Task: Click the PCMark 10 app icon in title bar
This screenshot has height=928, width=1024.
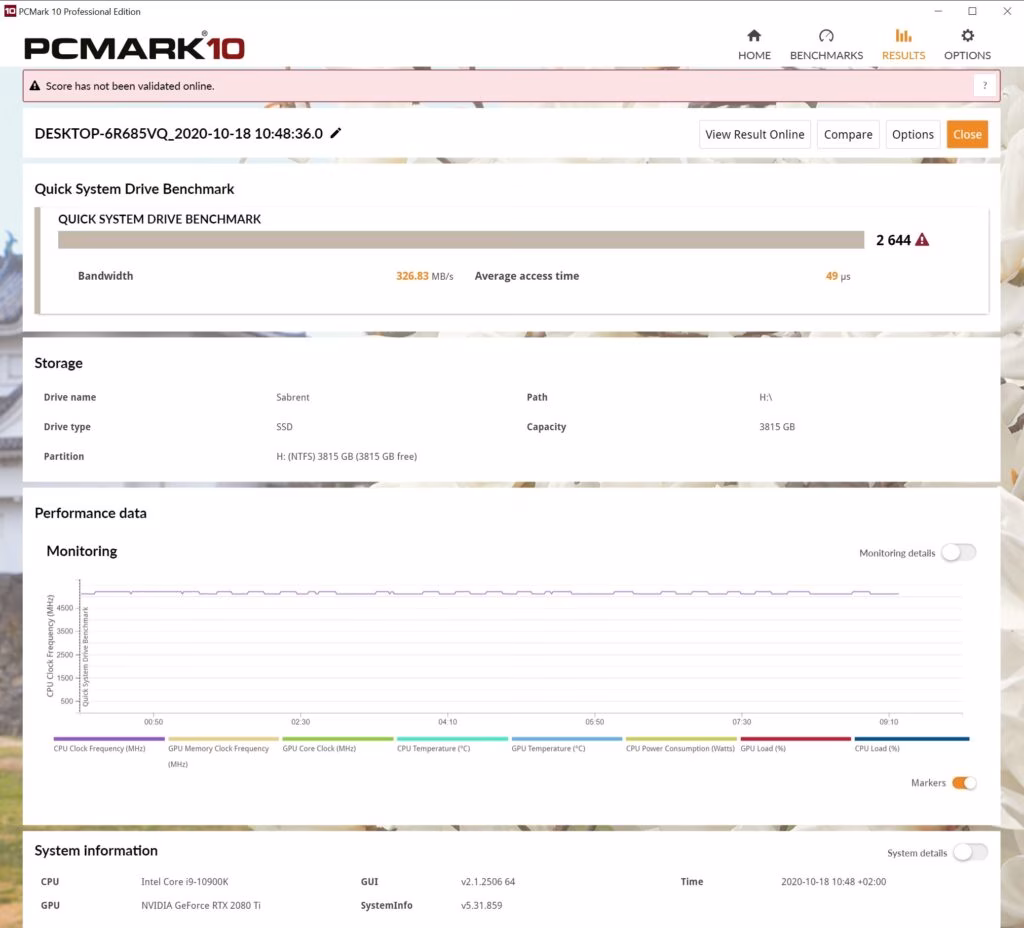Action: point(10,11)
